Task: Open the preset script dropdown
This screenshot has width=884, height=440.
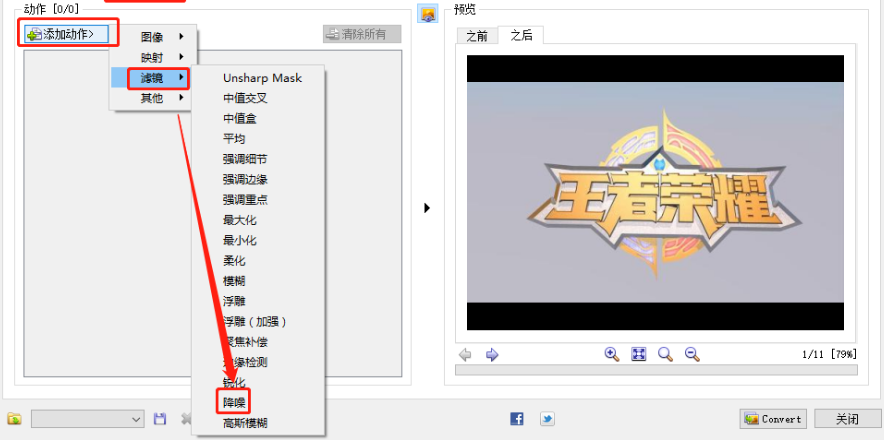Action: pyautogui.click(x=88, y=419)
